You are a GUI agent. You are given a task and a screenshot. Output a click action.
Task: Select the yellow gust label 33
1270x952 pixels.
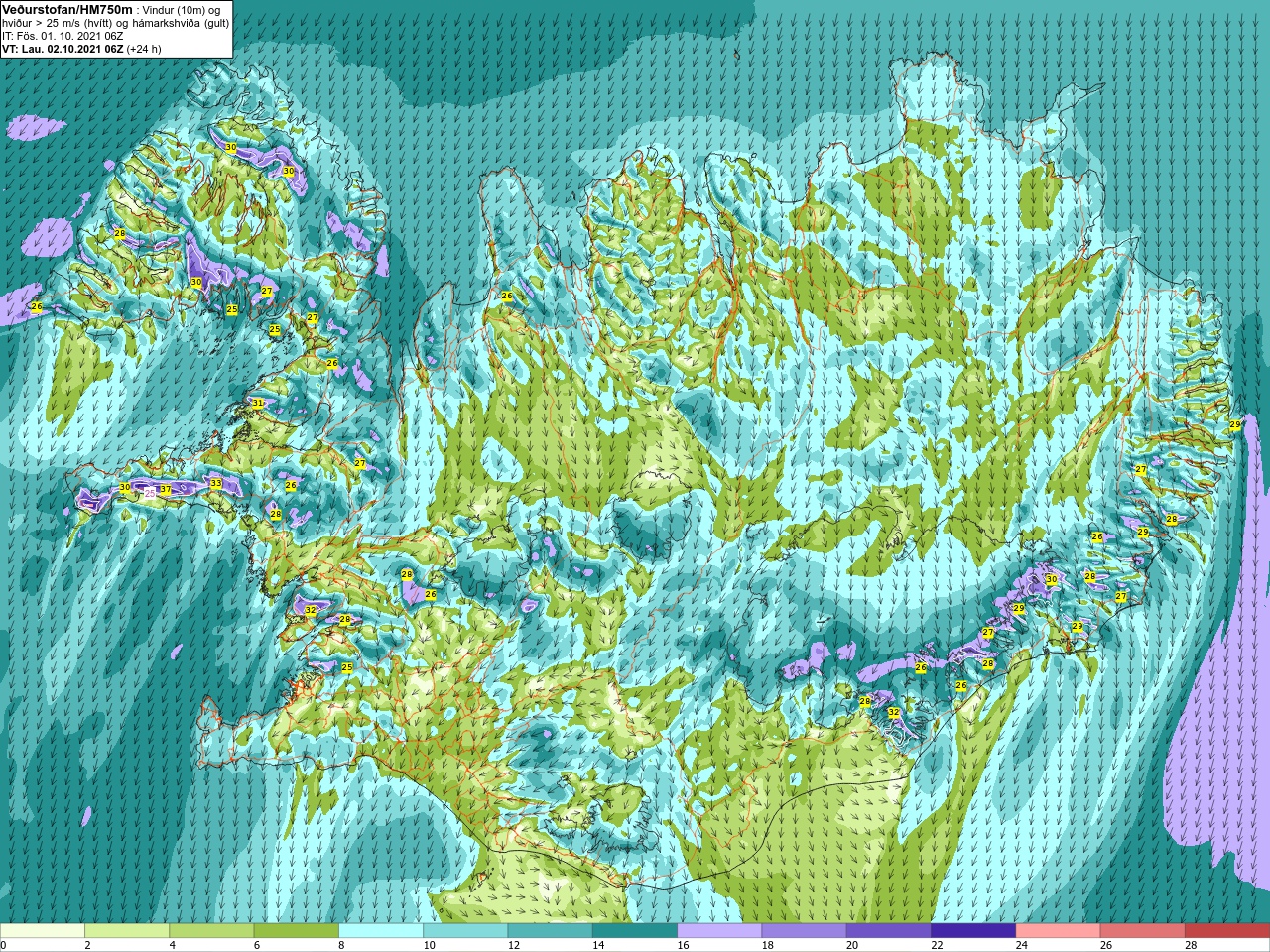216,484
